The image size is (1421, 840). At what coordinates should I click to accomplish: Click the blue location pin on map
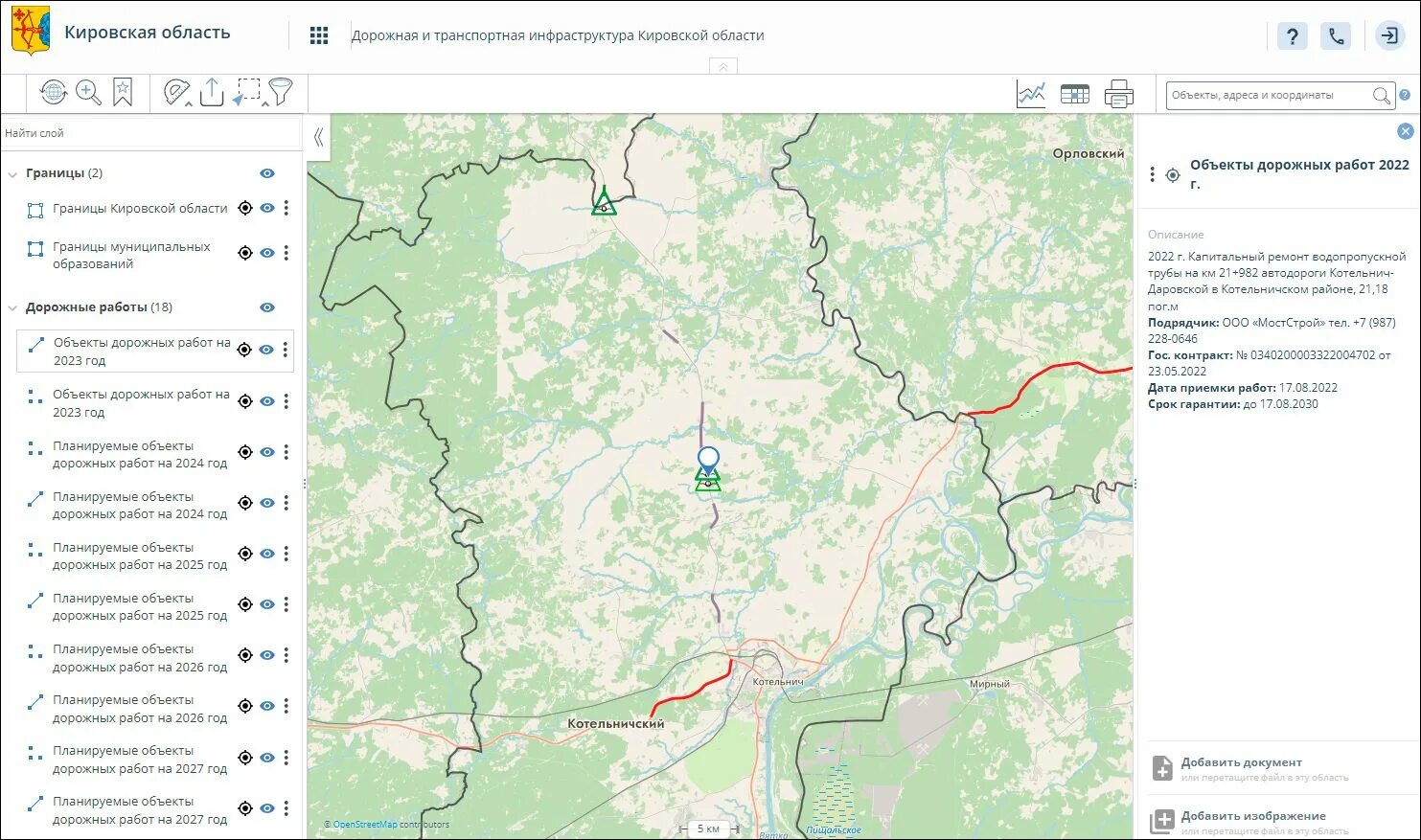[x=708, y=460]
